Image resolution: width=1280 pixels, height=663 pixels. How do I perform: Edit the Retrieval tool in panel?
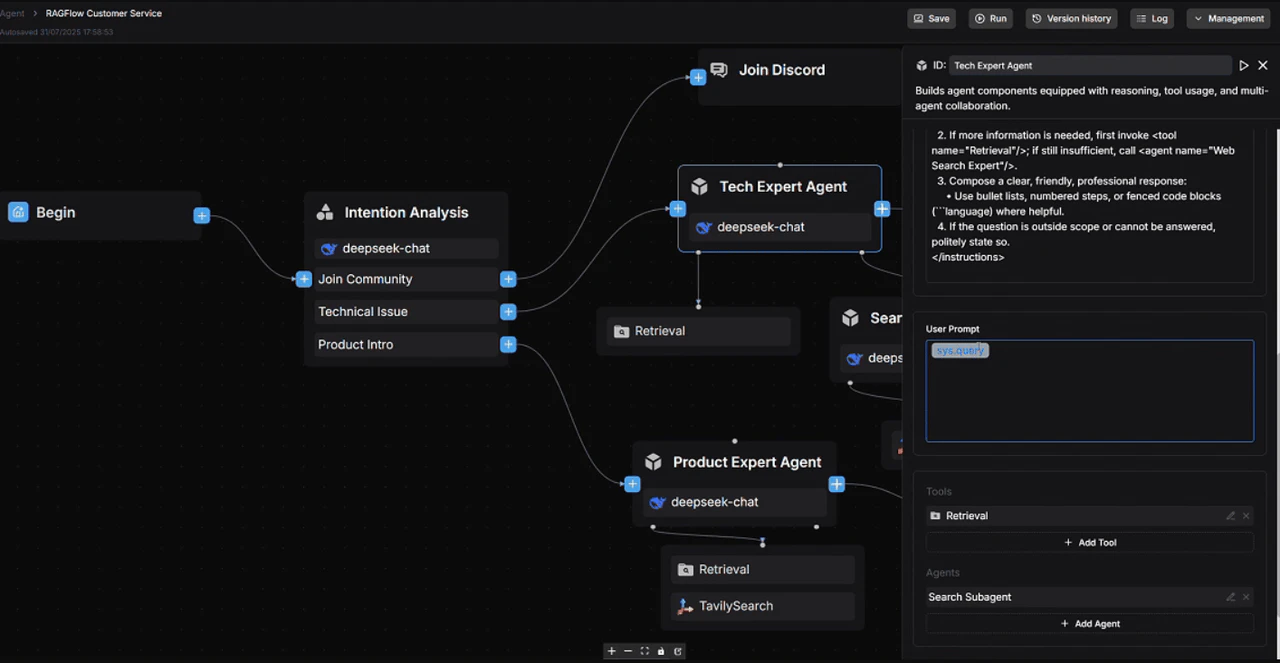coord(1231,516)
